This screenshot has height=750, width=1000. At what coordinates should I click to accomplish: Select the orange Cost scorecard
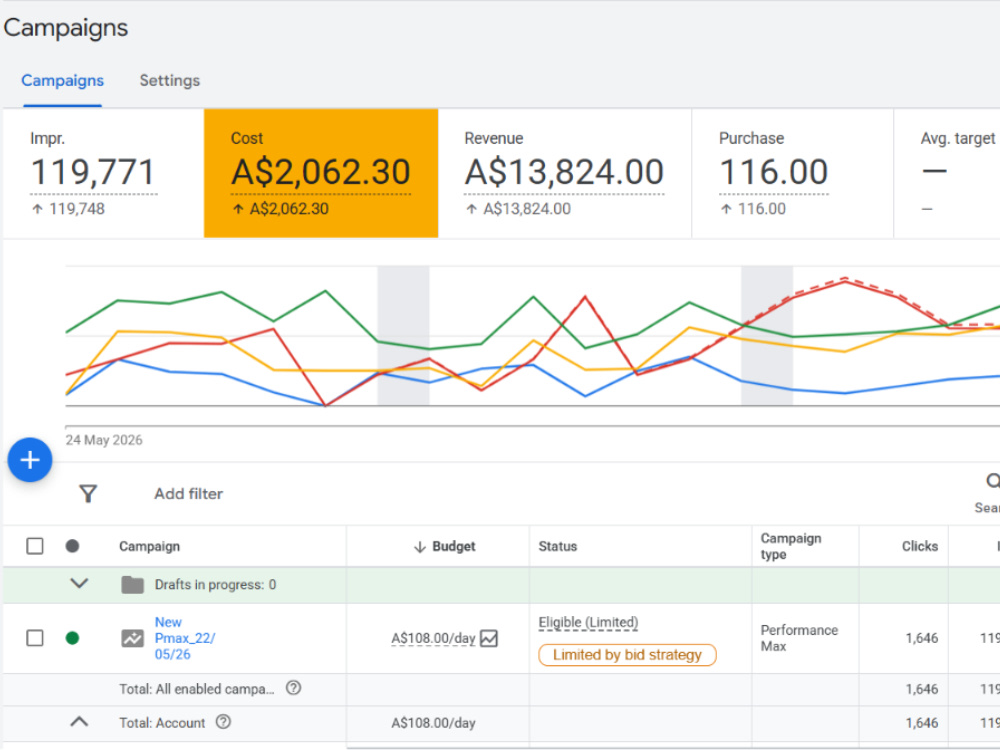321,173
